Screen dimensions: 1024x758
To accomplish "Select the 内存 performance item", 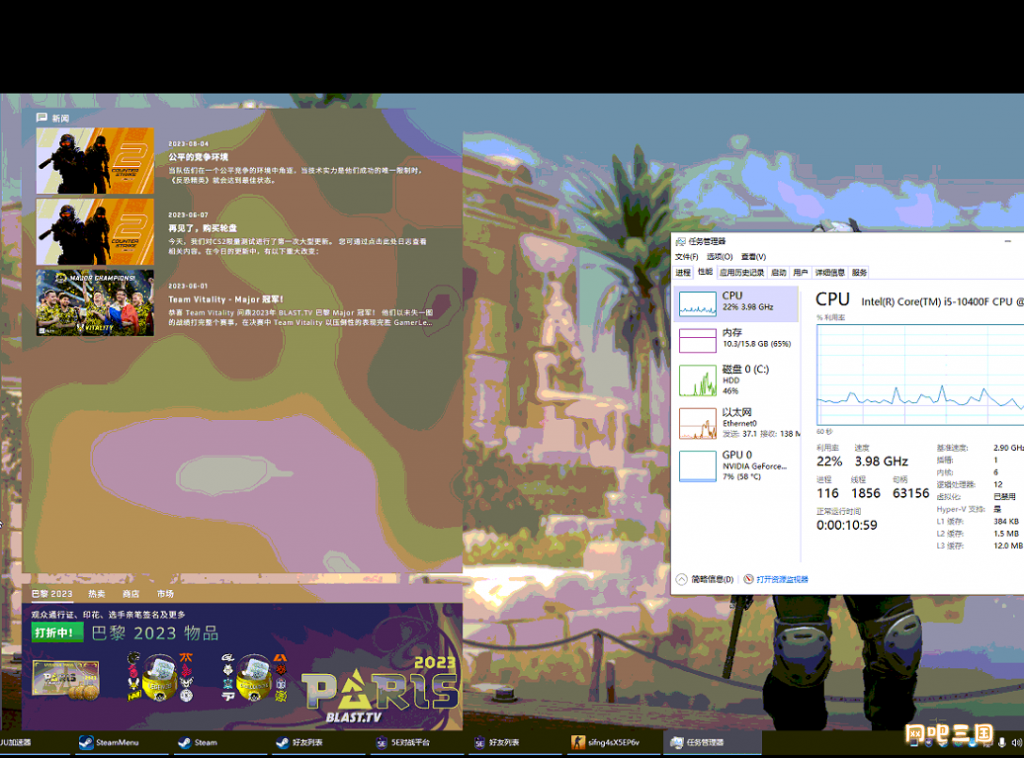I will (x=737, y=339).
